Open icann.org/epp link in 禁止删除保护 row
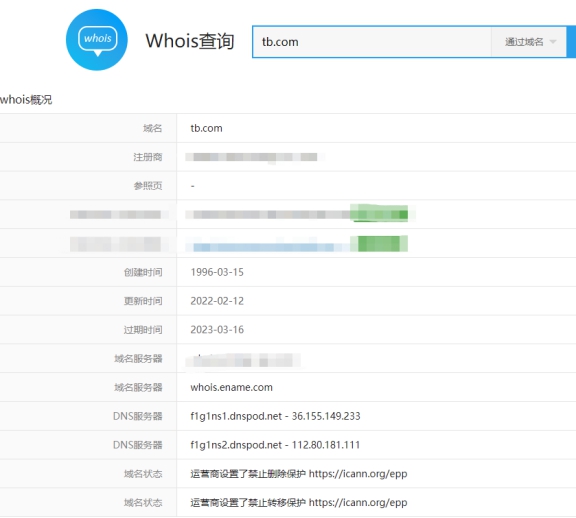576x518 pixels. pyautogui.click(x=358, y=474)
